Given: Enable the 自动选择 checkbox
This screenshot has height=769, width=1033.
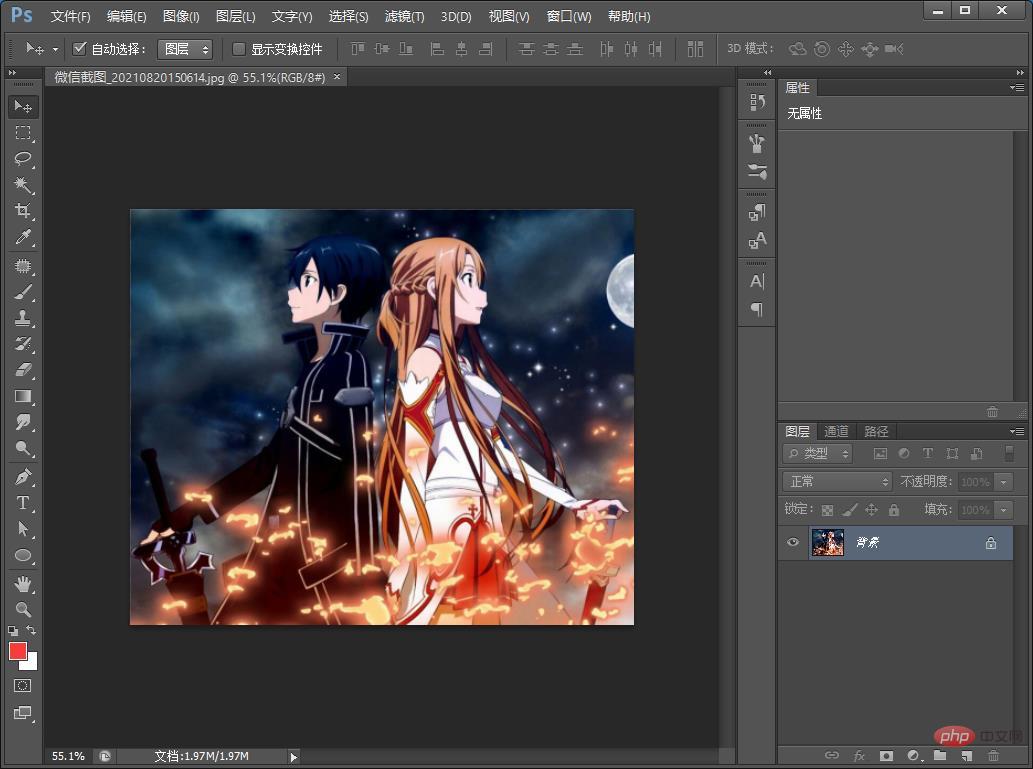Looking at the screenshot, I should pos(80,49).
